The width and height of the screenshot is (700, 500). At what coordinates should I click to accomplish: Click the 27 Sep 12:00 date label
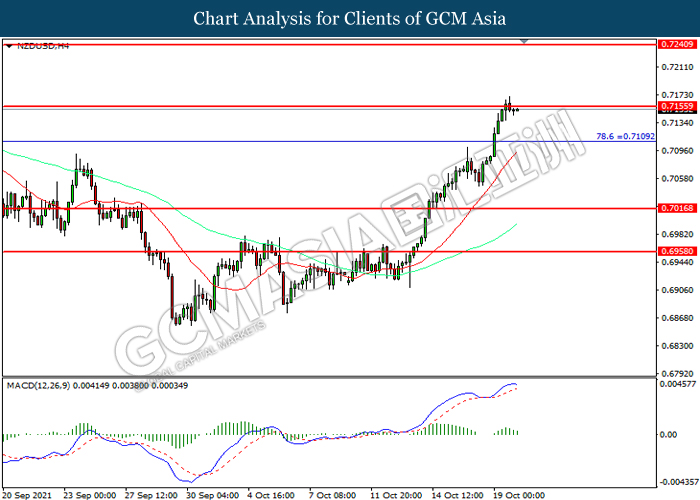coord(151,496)
